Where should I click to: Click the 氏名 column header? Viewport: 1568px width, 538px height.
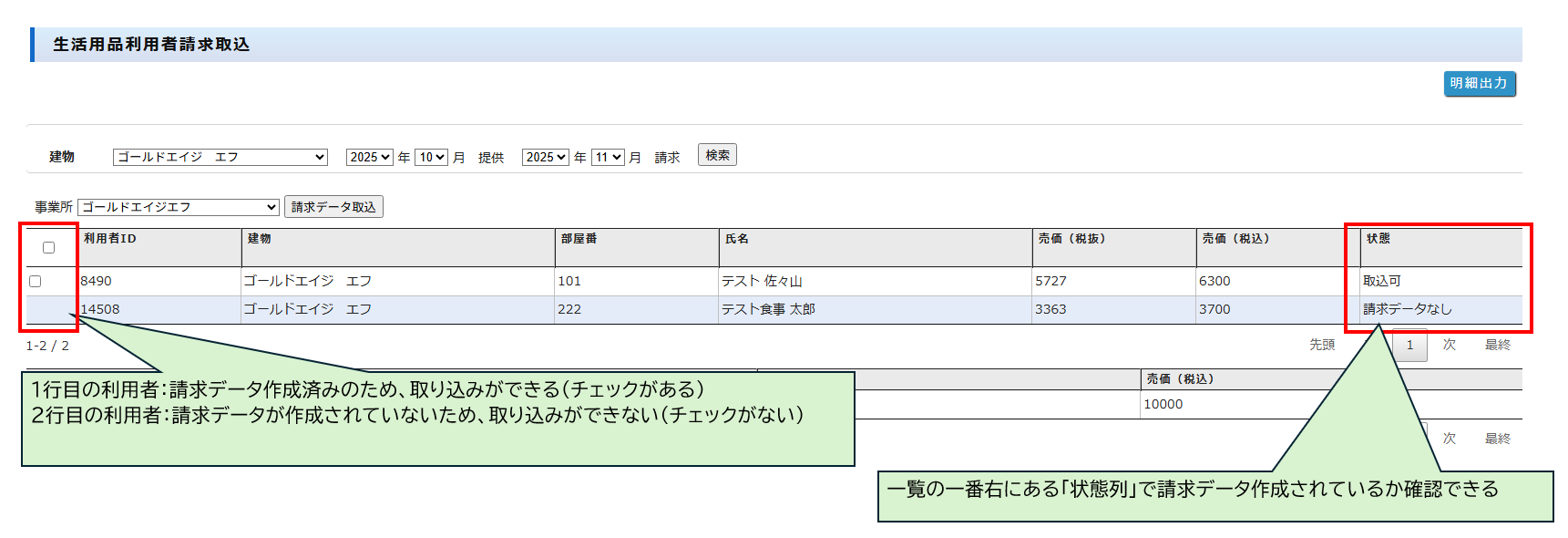[x=736, y=239]
